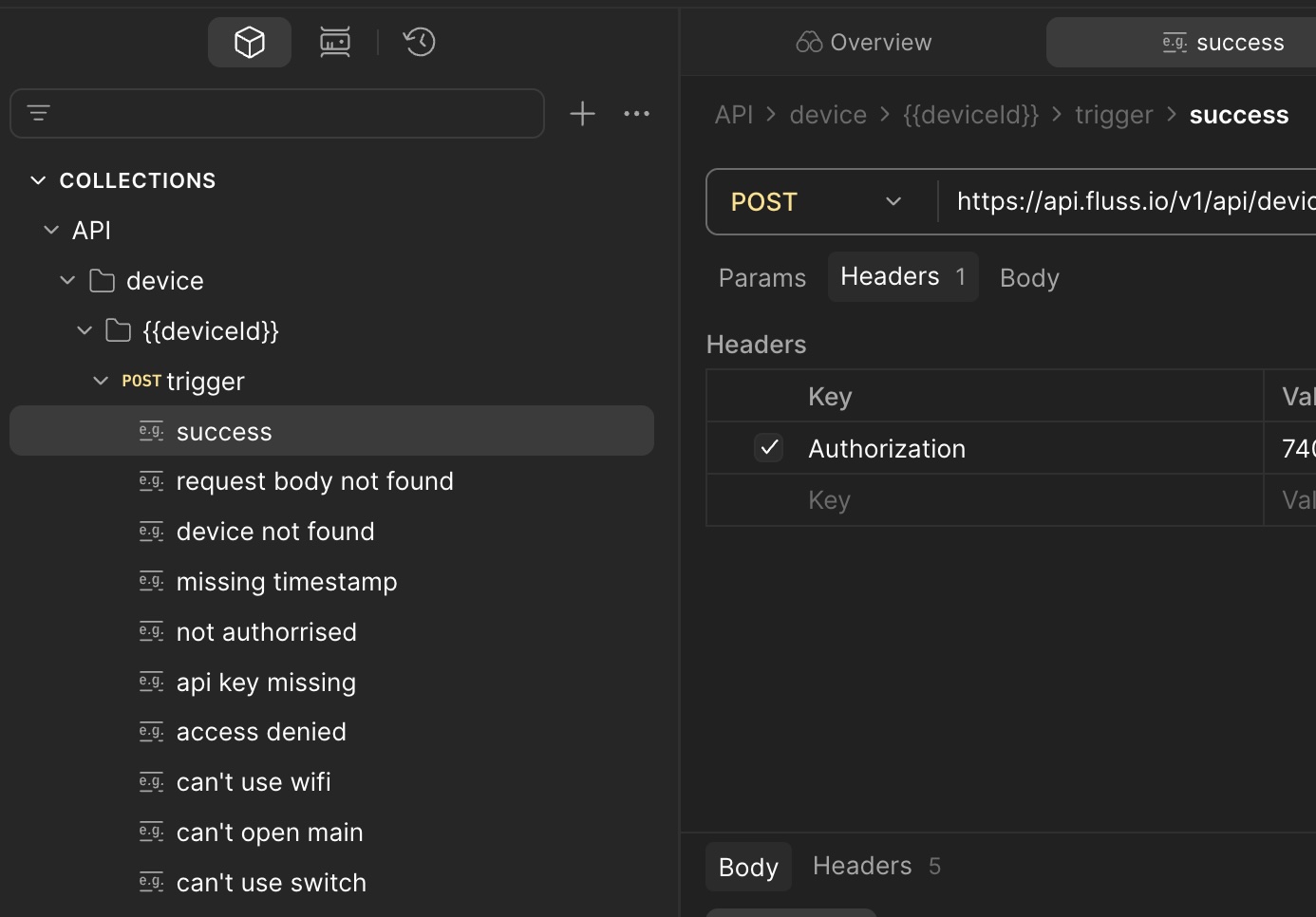Select the device not found example
The image size is (1316, 917).
tap(275, 532)
